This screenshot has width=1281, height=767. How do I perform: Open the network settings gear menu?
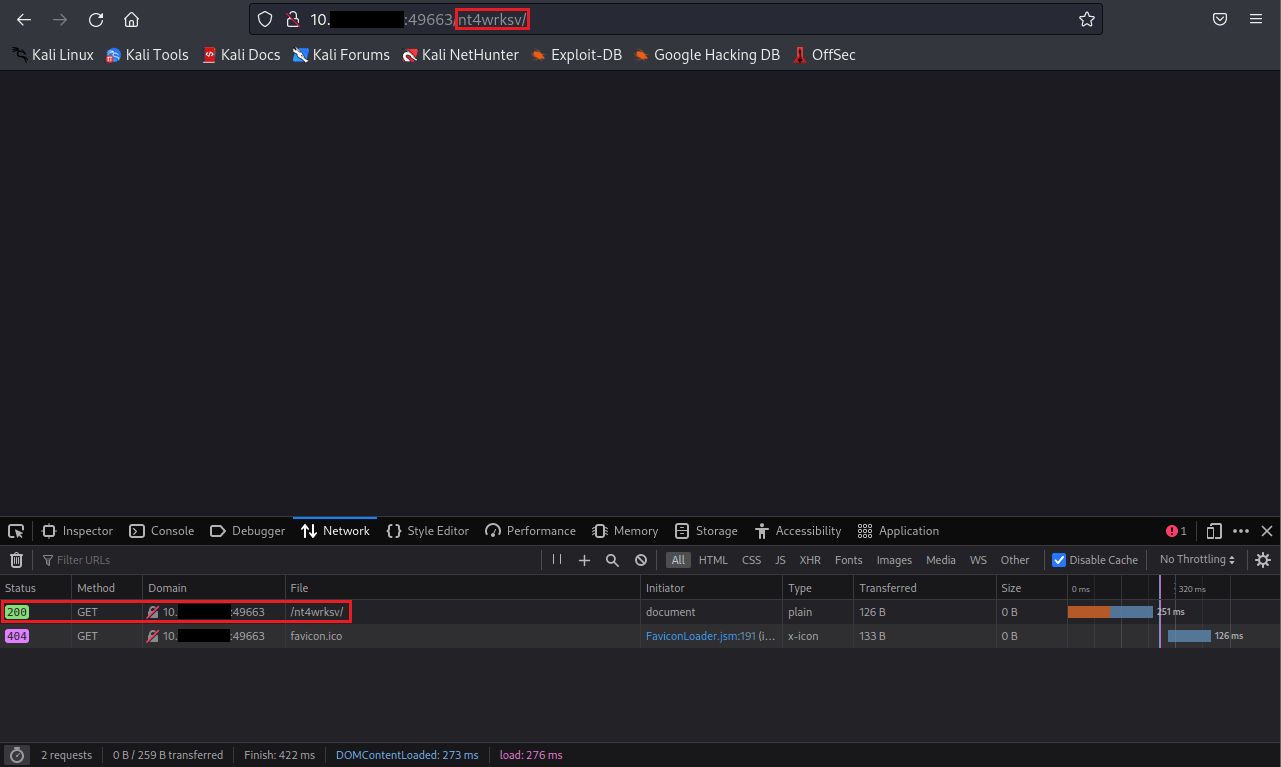coord(1263,560)
